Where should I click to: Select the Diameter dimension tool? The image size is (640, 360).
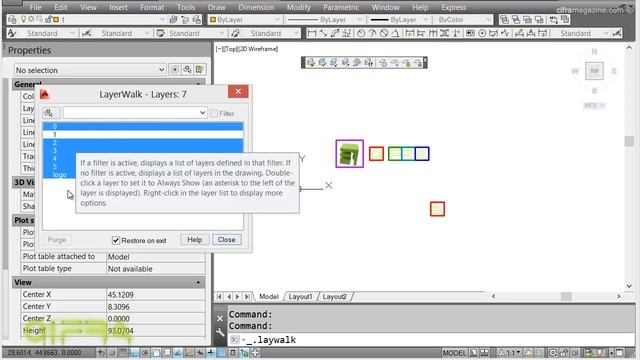[x=384, y=33]
